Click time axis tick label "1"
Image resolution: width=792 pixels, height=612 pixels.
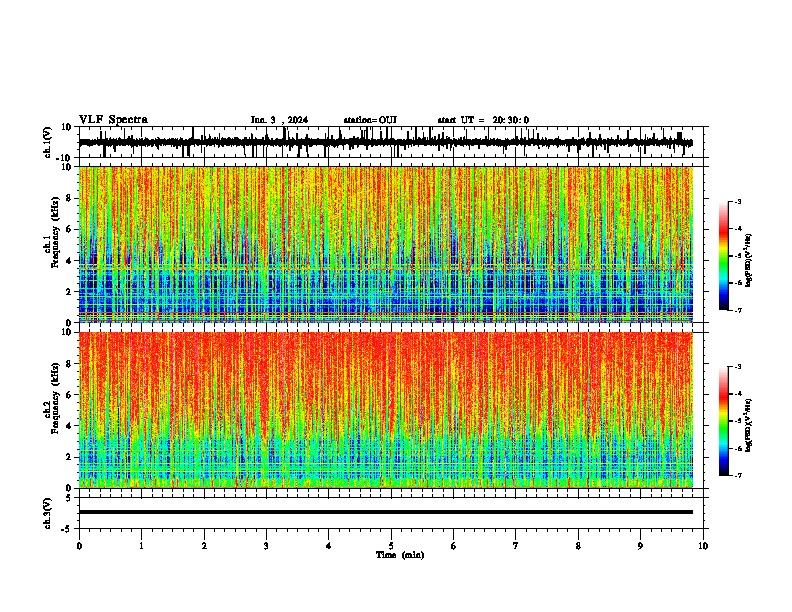(141, 546)
